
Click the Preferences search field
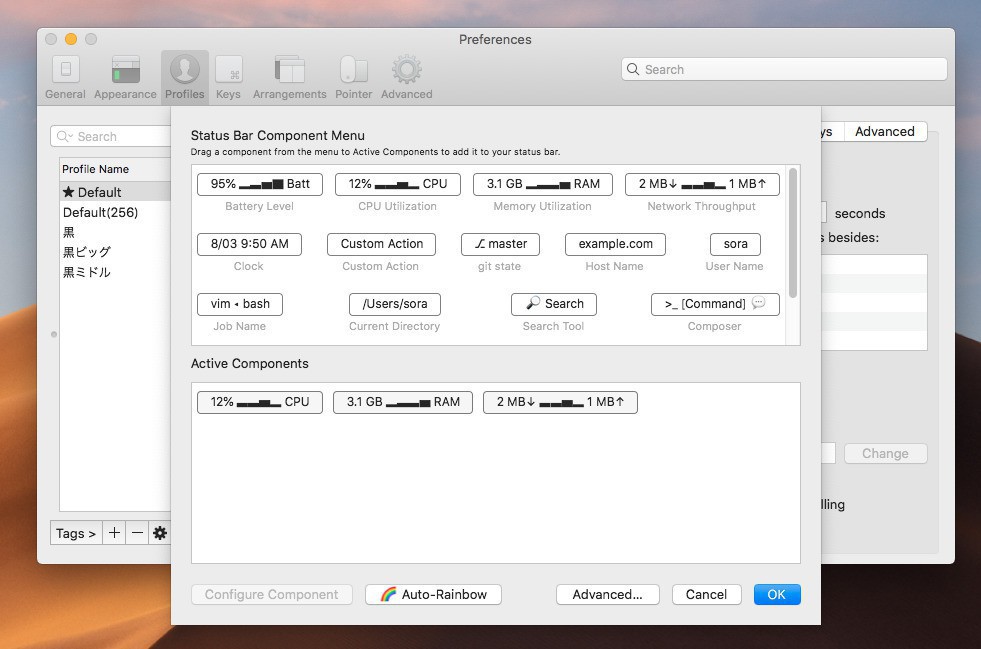tap(783, 69)
